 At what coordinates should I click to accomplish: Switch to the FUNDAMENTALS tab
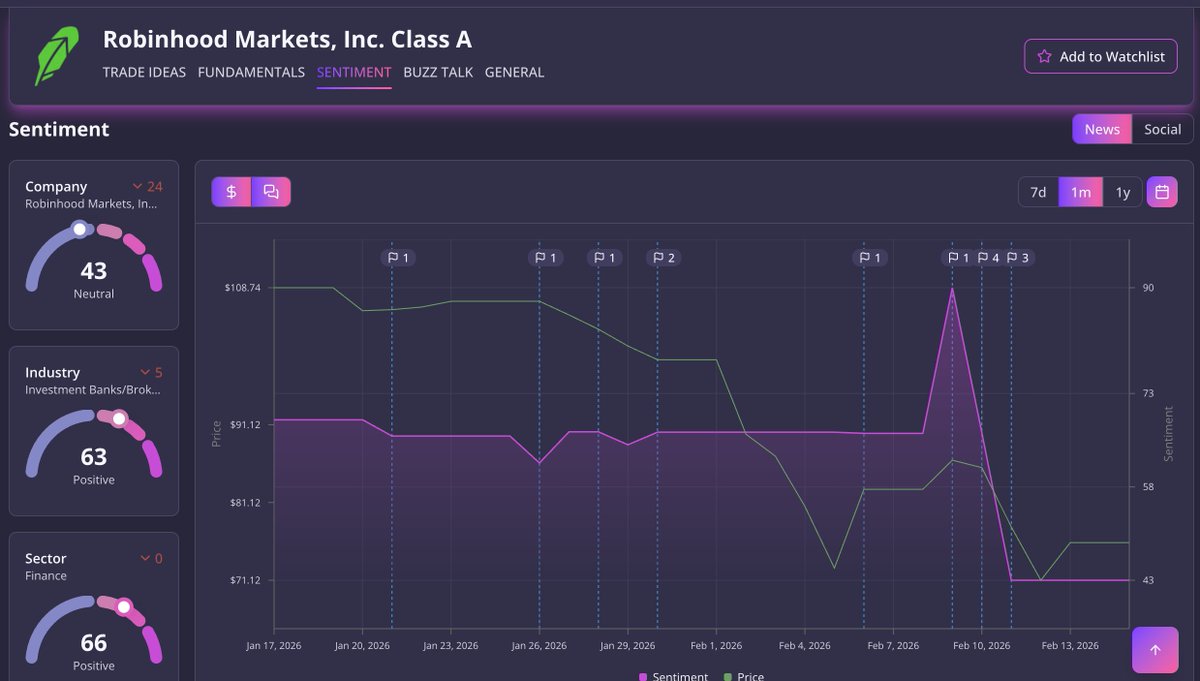(x=250, y=72)
